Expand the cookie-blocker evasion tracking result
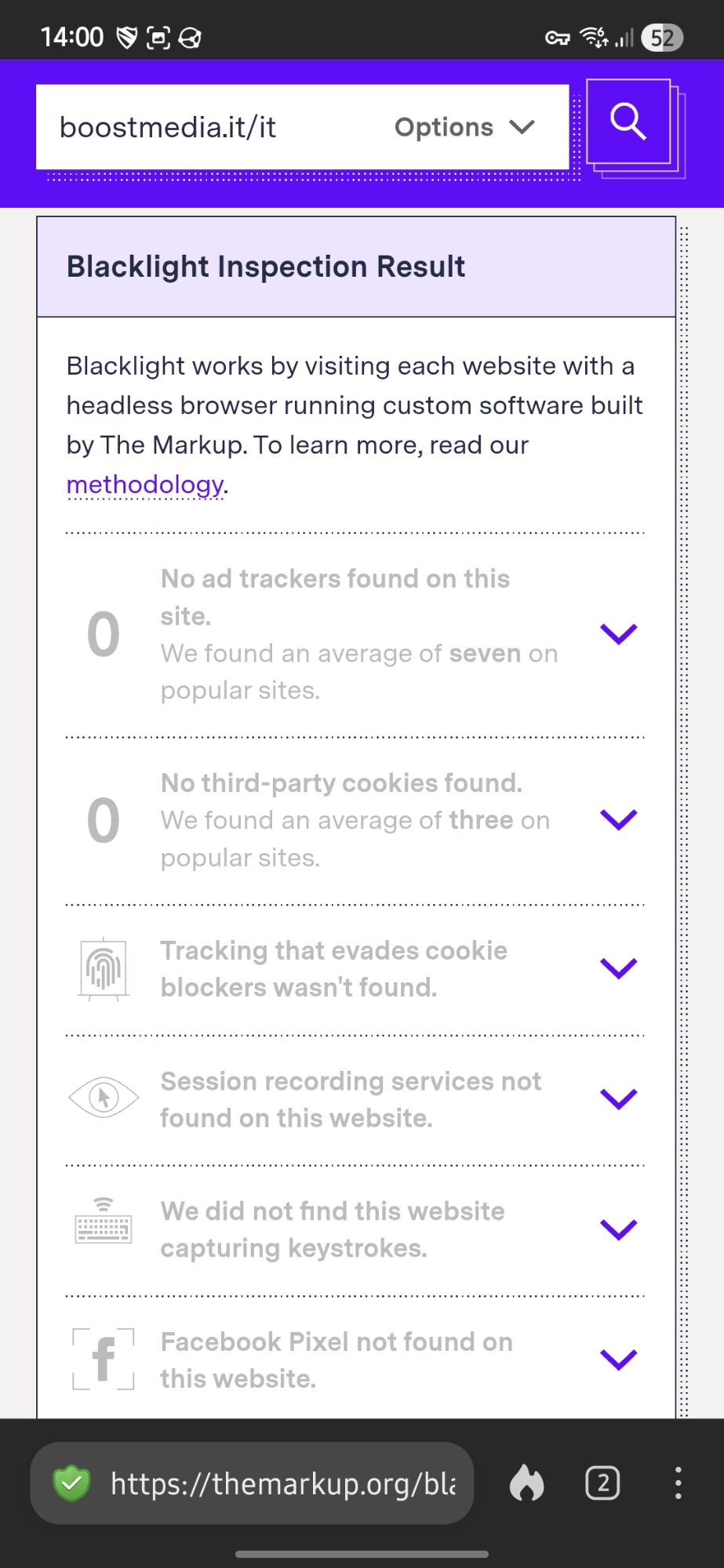The height and width of the screenshot is (1568, 724). coord(618,968)
